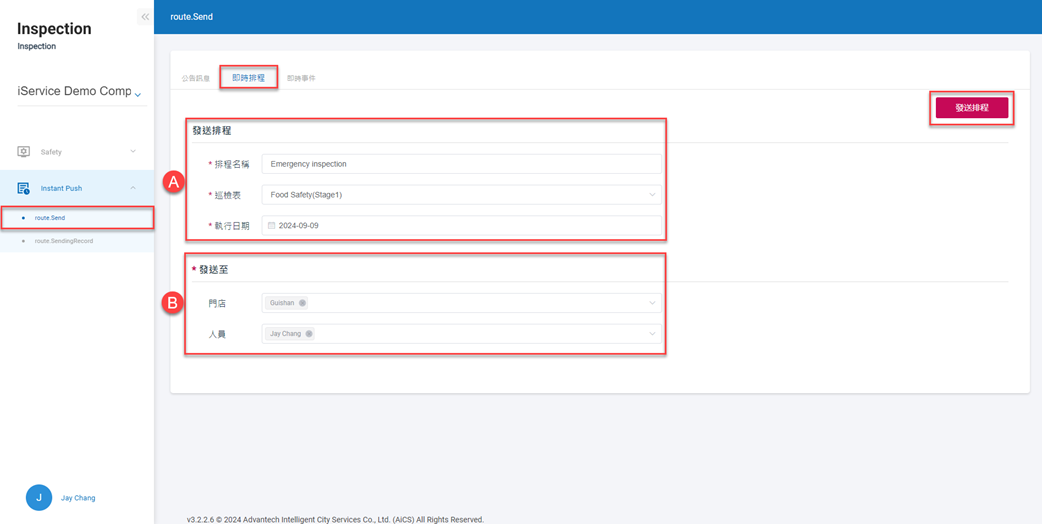Click the Advantech copyright footer text
The image size is (1042, 524).
336,519
